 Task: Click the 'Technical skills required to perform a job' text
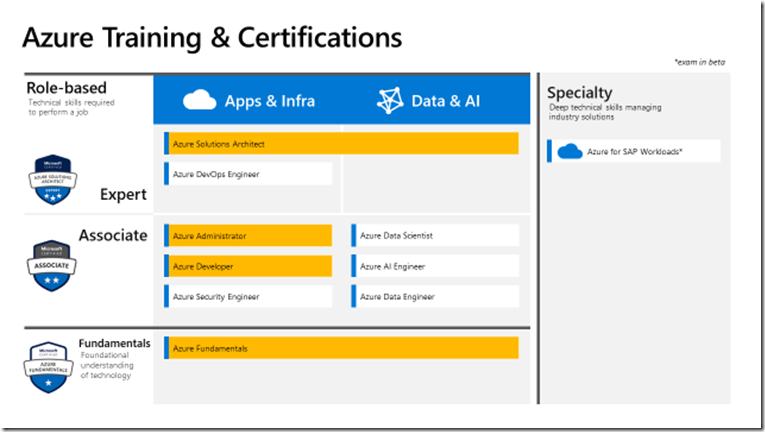(x=71, y=107)
